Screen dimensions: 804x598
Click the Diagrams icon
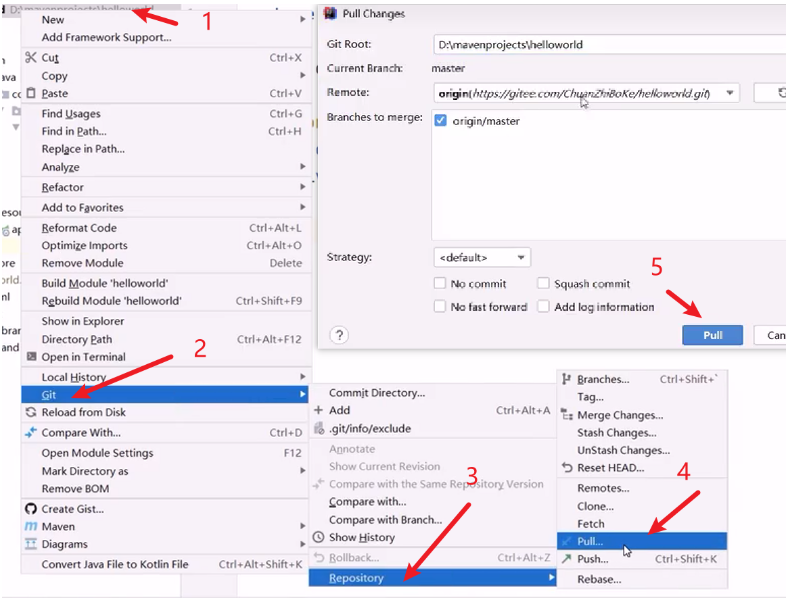31,544
